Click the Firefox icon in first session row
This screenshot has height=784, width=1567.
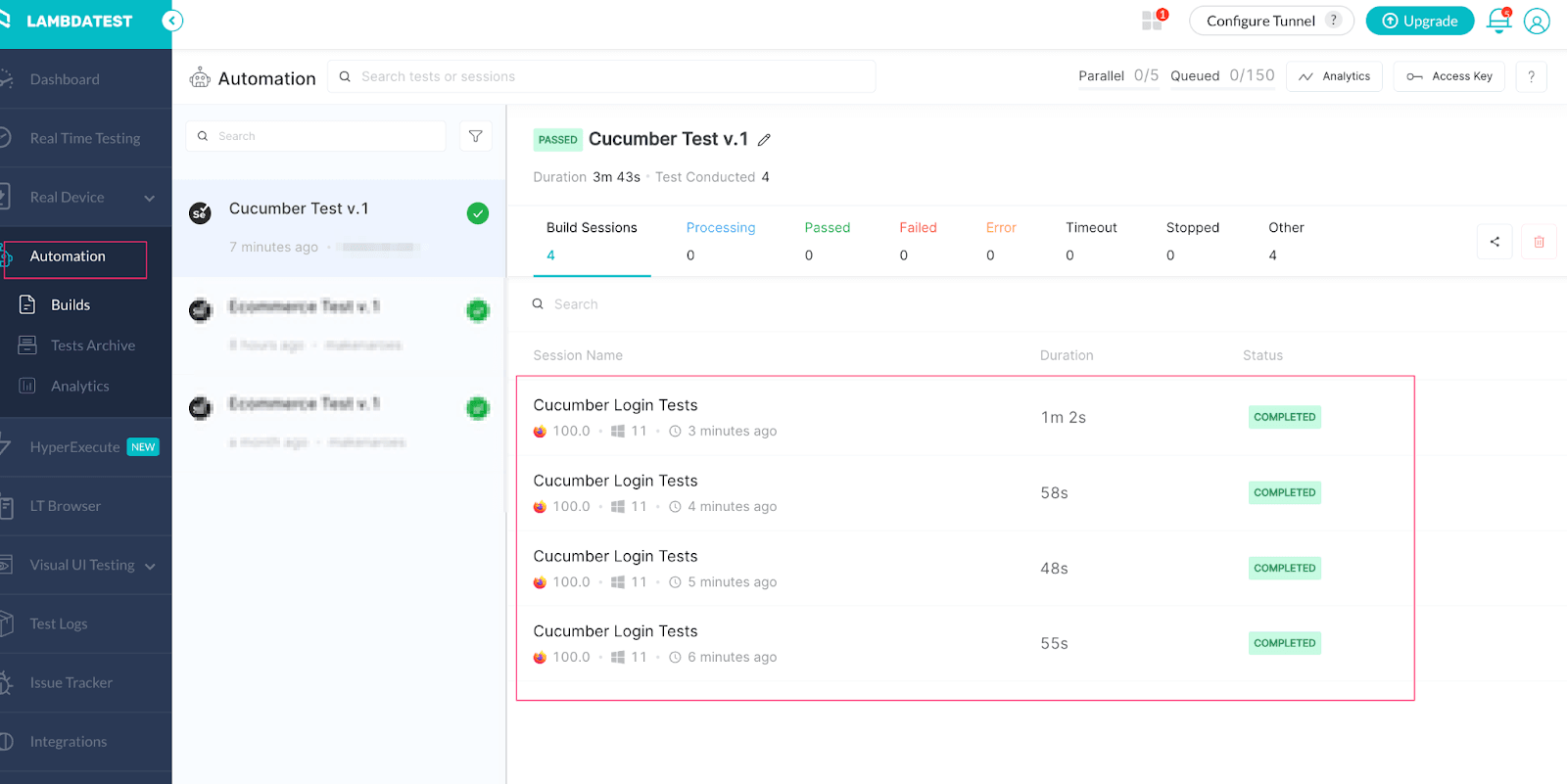540,432
